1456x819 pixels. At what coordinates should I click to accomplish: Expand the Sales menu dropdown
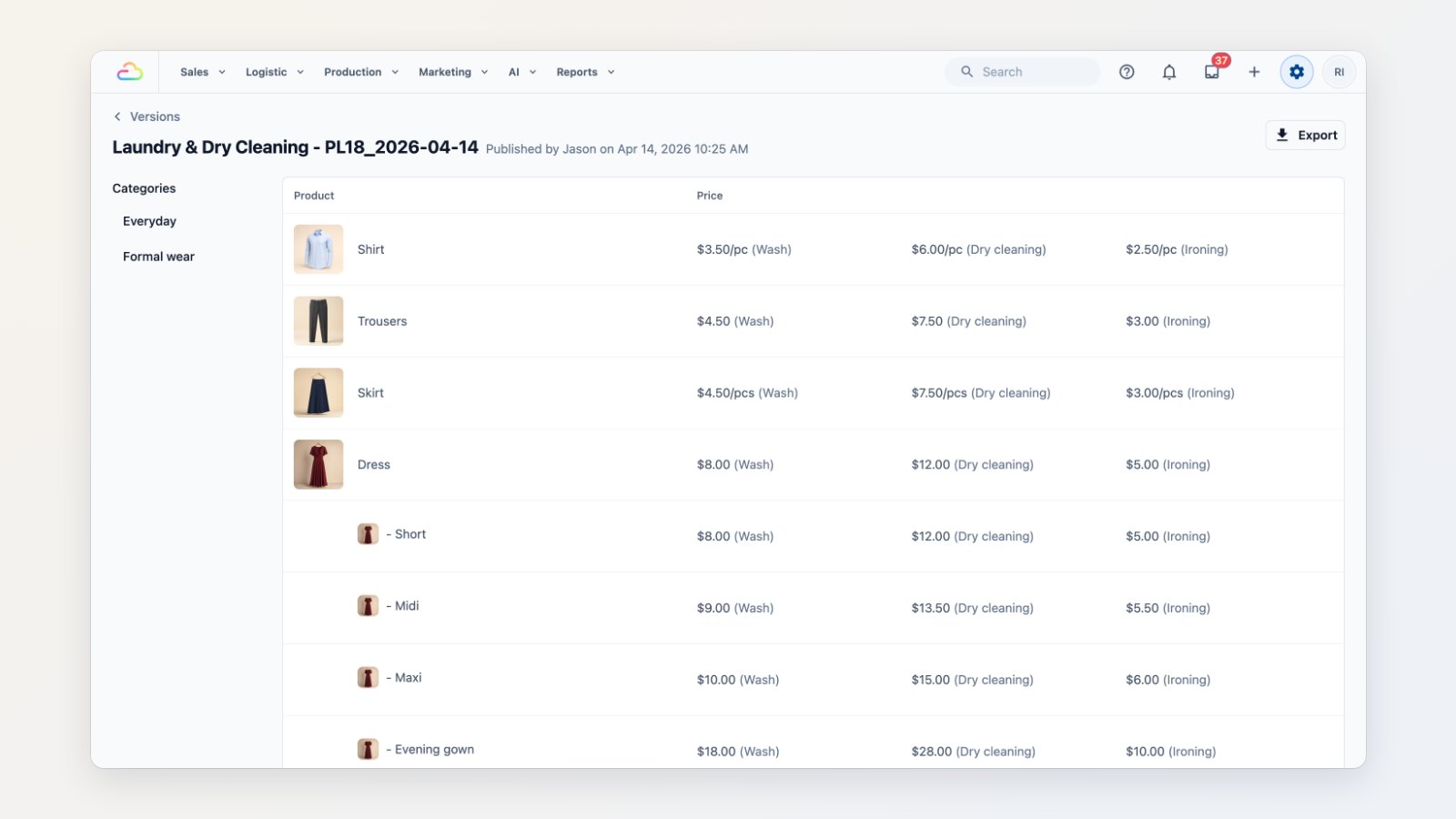(x=202, y=72)
